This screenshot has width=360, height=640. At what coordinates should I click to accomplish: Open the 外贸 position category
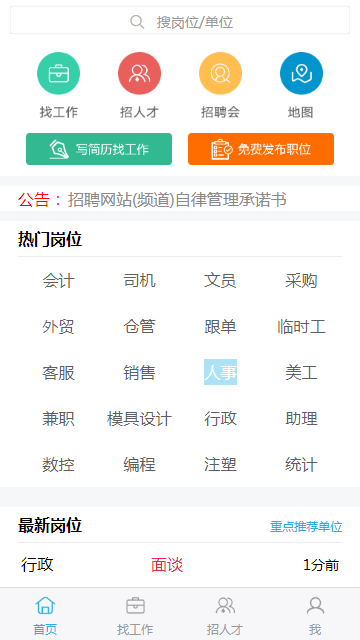(x=58, y=327)
